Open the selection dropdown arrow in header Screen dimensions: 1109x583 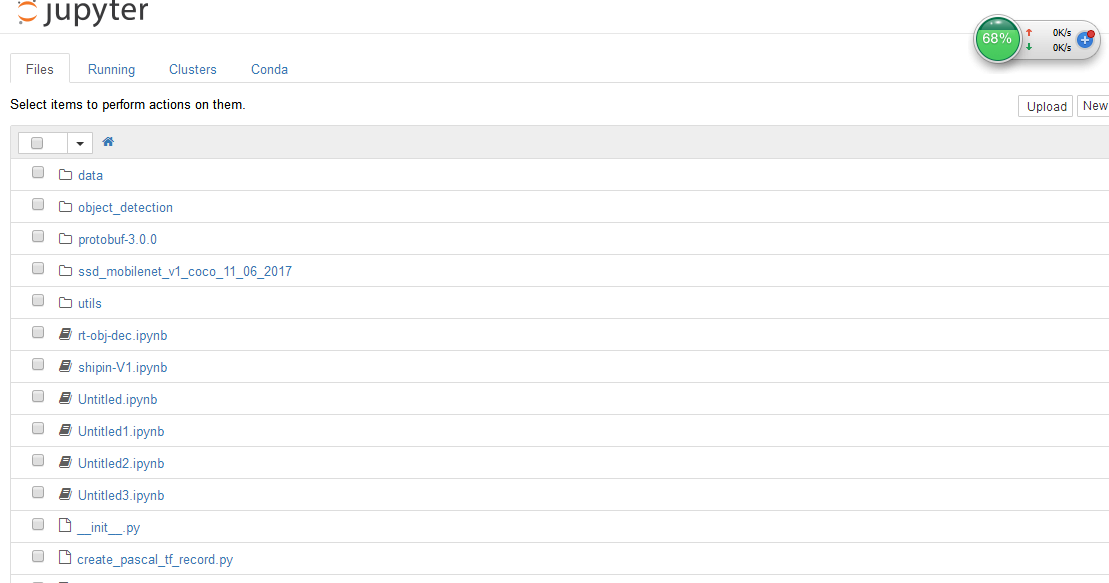80,144
